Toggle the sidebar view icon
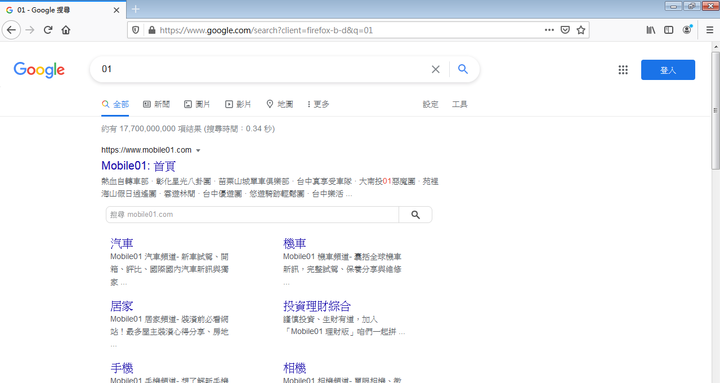This screenshot has height=383, width=720. (x=669, y=30)
